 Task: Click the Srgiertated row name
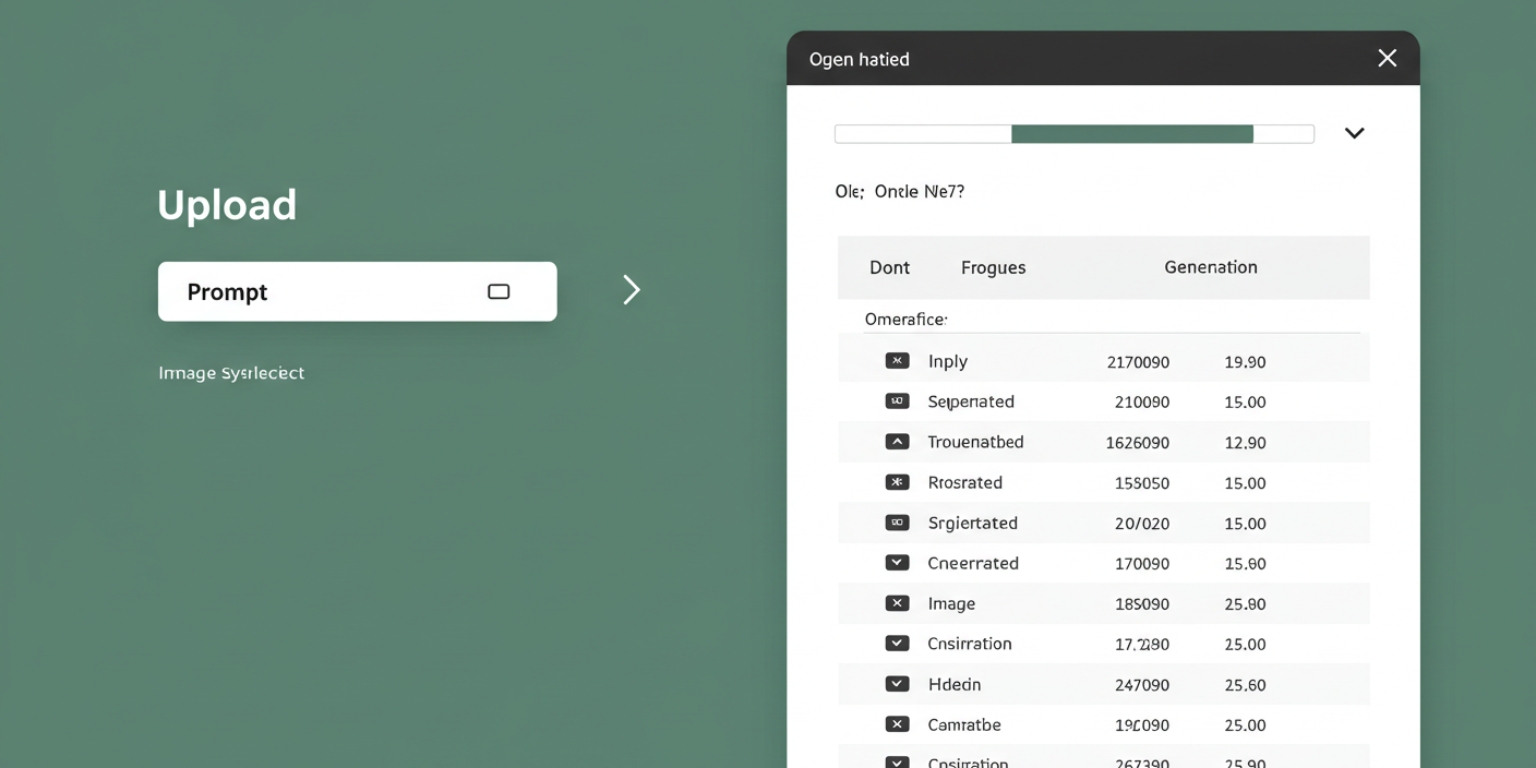[x=972, y=523]
